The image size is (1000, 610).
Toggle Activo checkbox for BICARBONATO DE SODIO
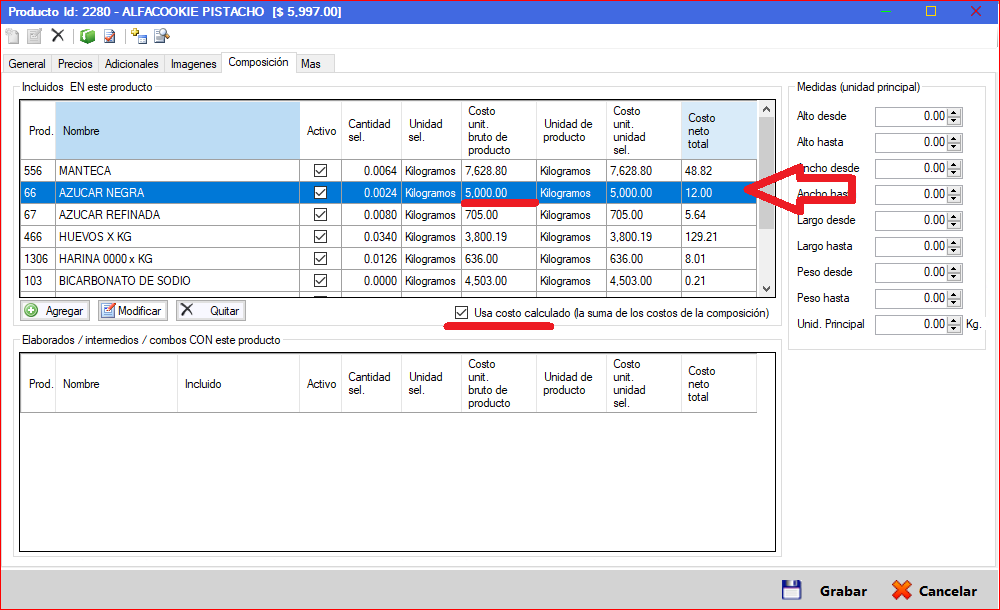point(321,281)
